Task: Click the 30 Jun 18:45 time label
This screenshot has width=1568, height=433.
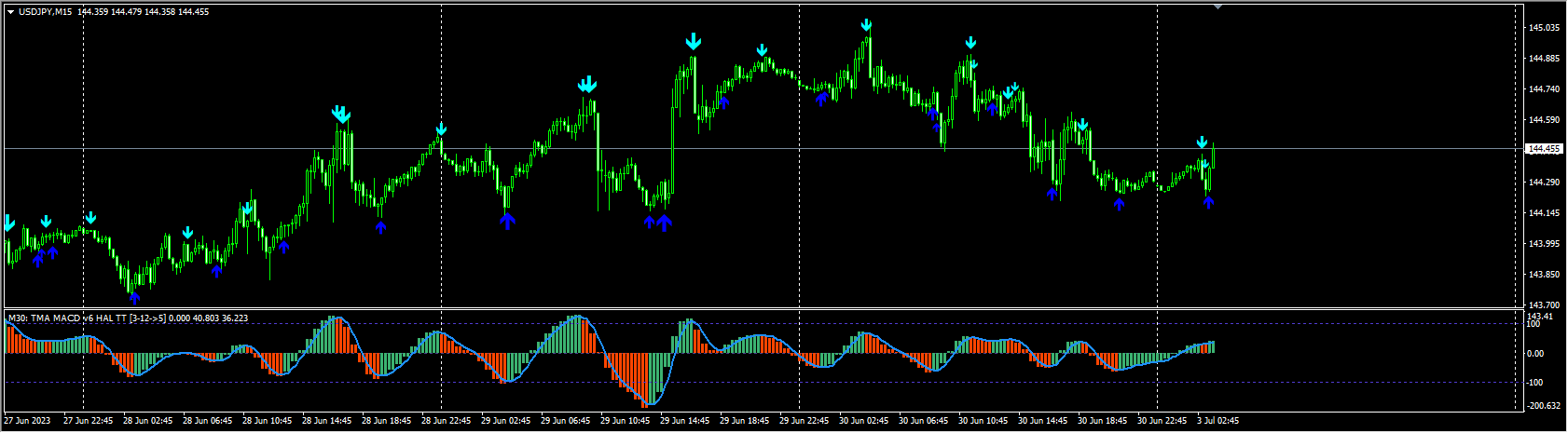Action: 1103,421
